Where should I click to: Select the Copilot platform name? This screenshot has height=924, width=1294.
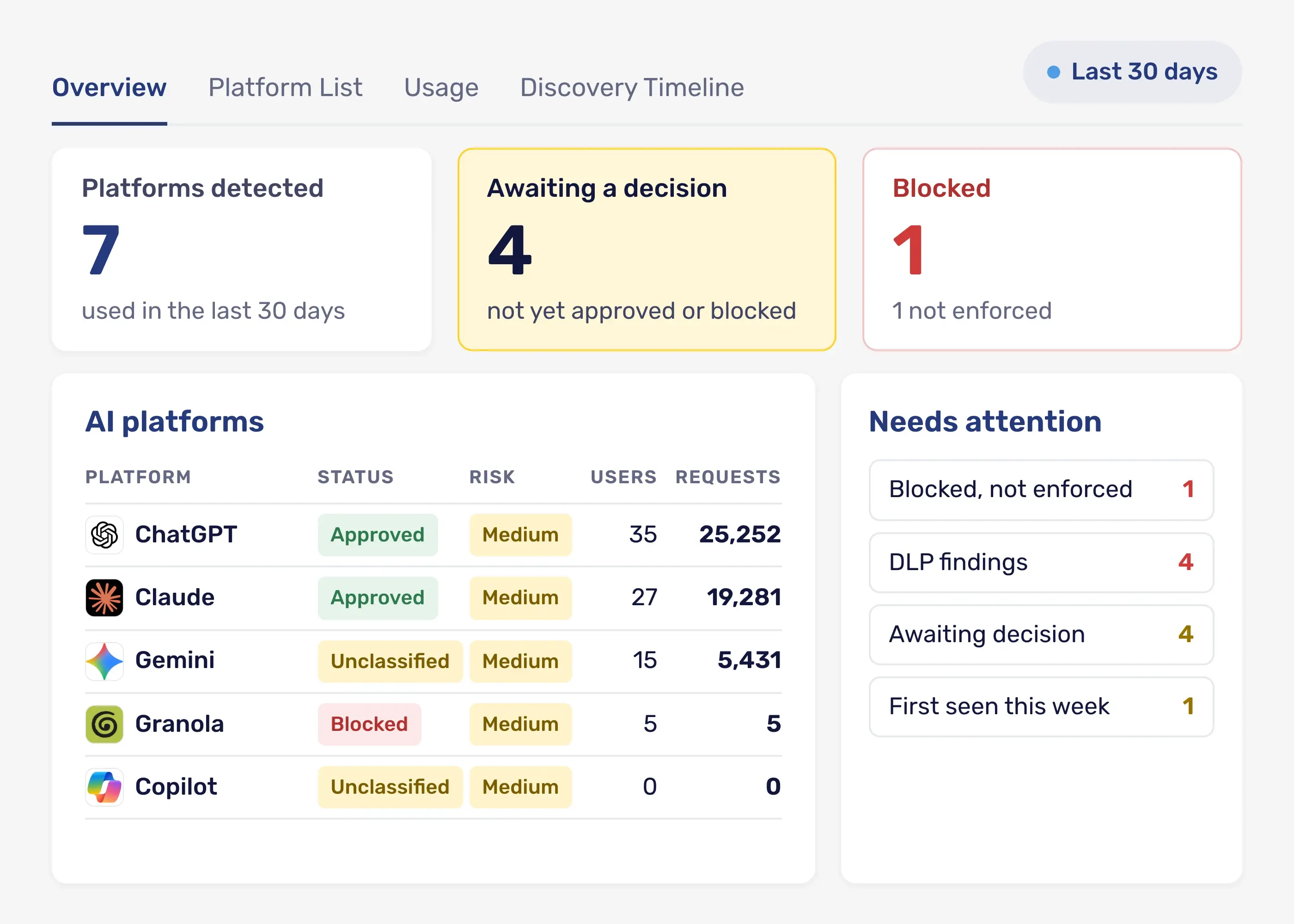coord(176,787)
